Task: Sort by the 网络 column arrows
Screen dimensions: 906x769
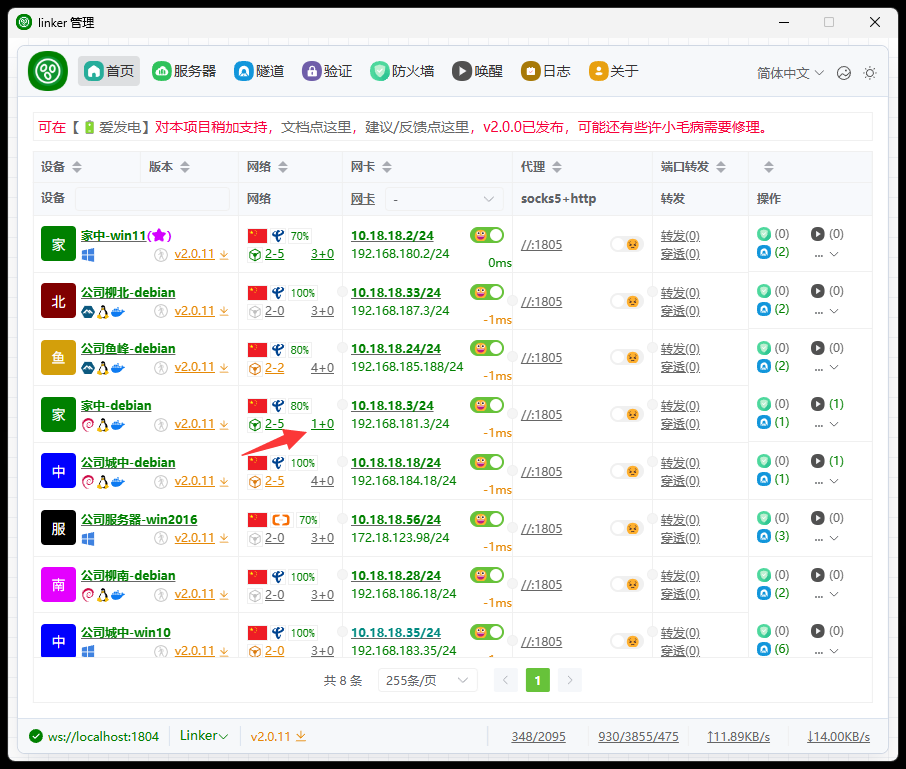Action: click(x=283, y=167)
